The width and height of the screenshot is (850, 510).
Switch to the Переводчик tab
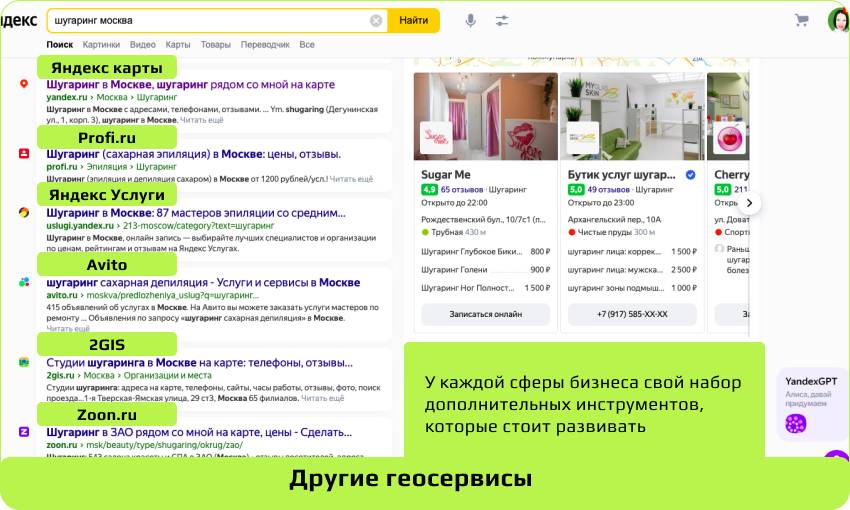[x=265, y=44]
